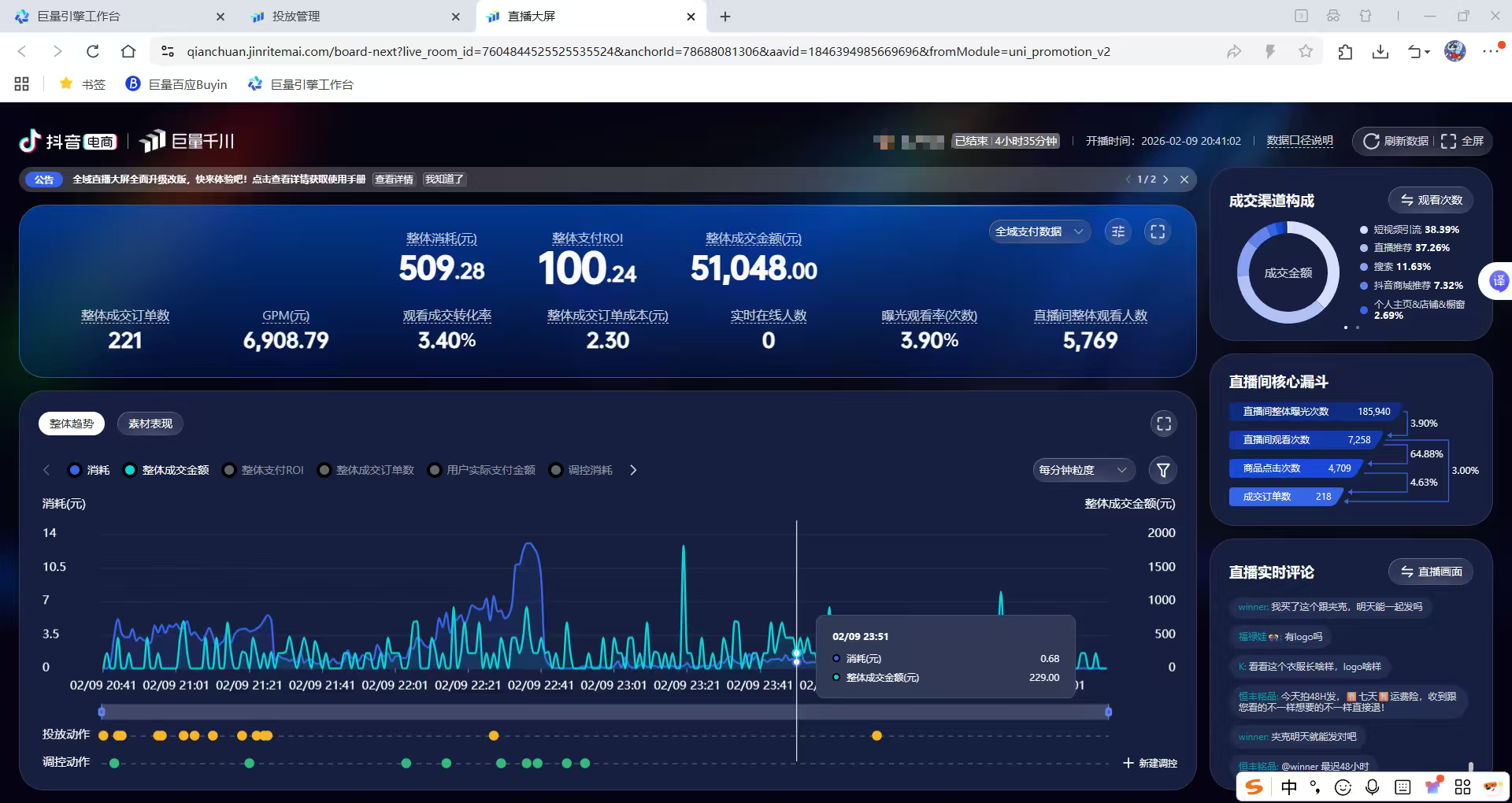Expand the trend chart to fullscreen

point(1163,424)
